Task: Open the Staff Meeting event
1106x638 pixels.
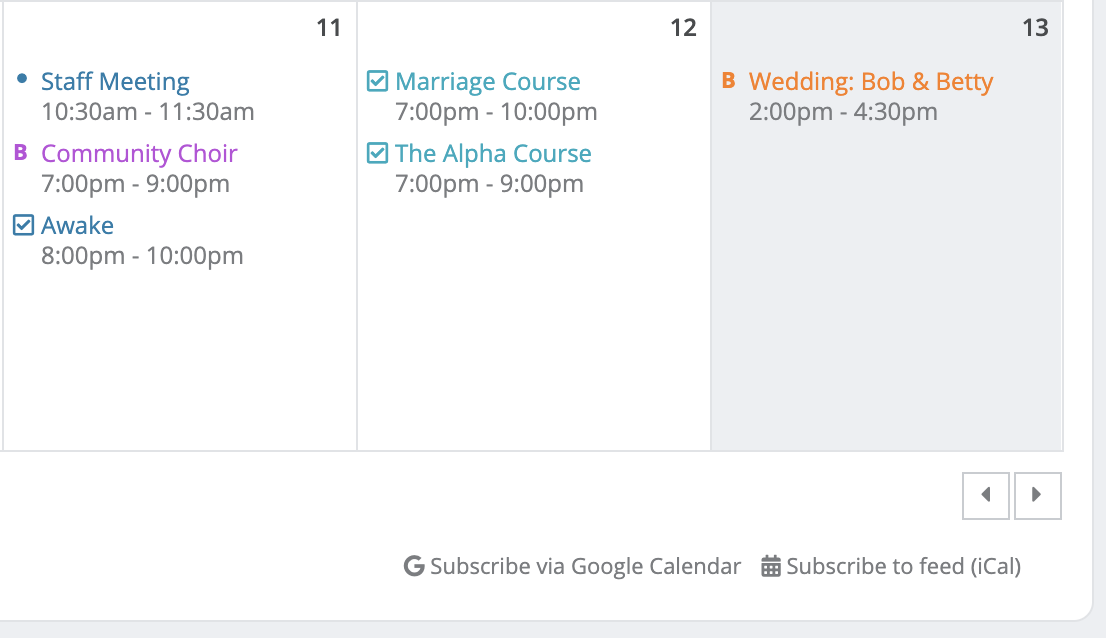Action: tap(115, 81)
